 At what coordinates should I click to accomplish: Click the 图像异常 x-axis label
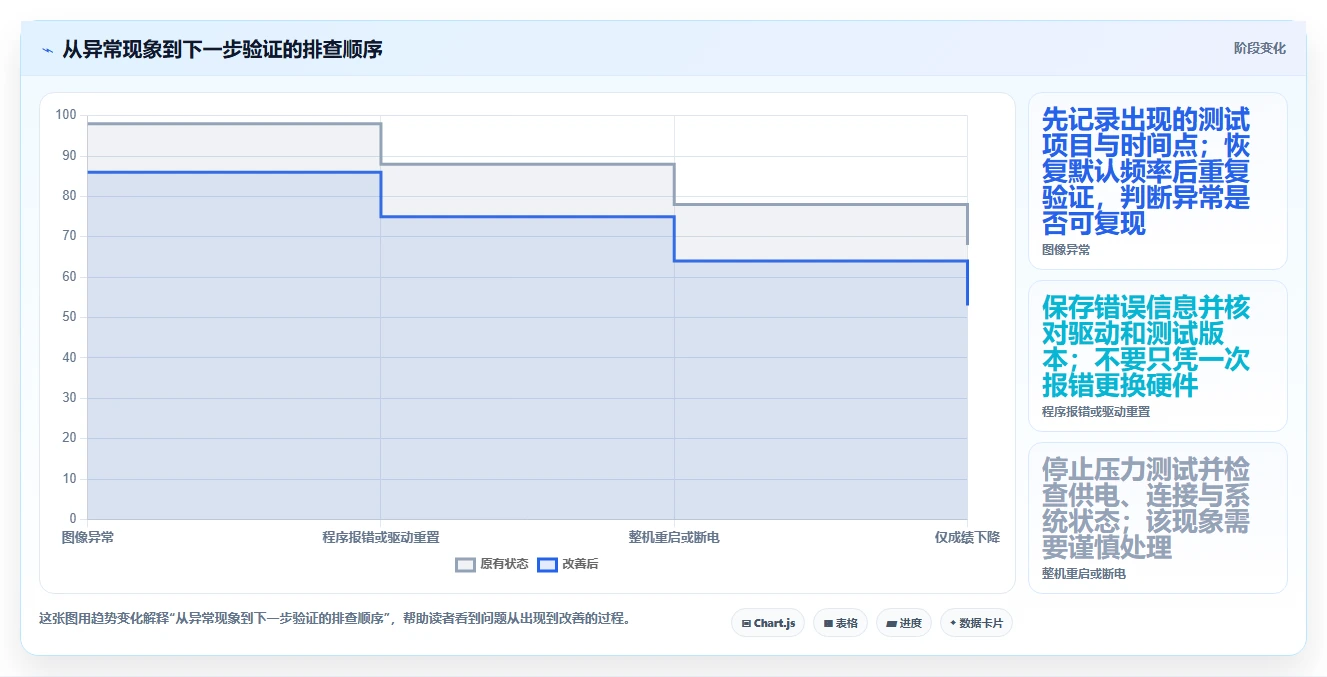coord(88,537)
